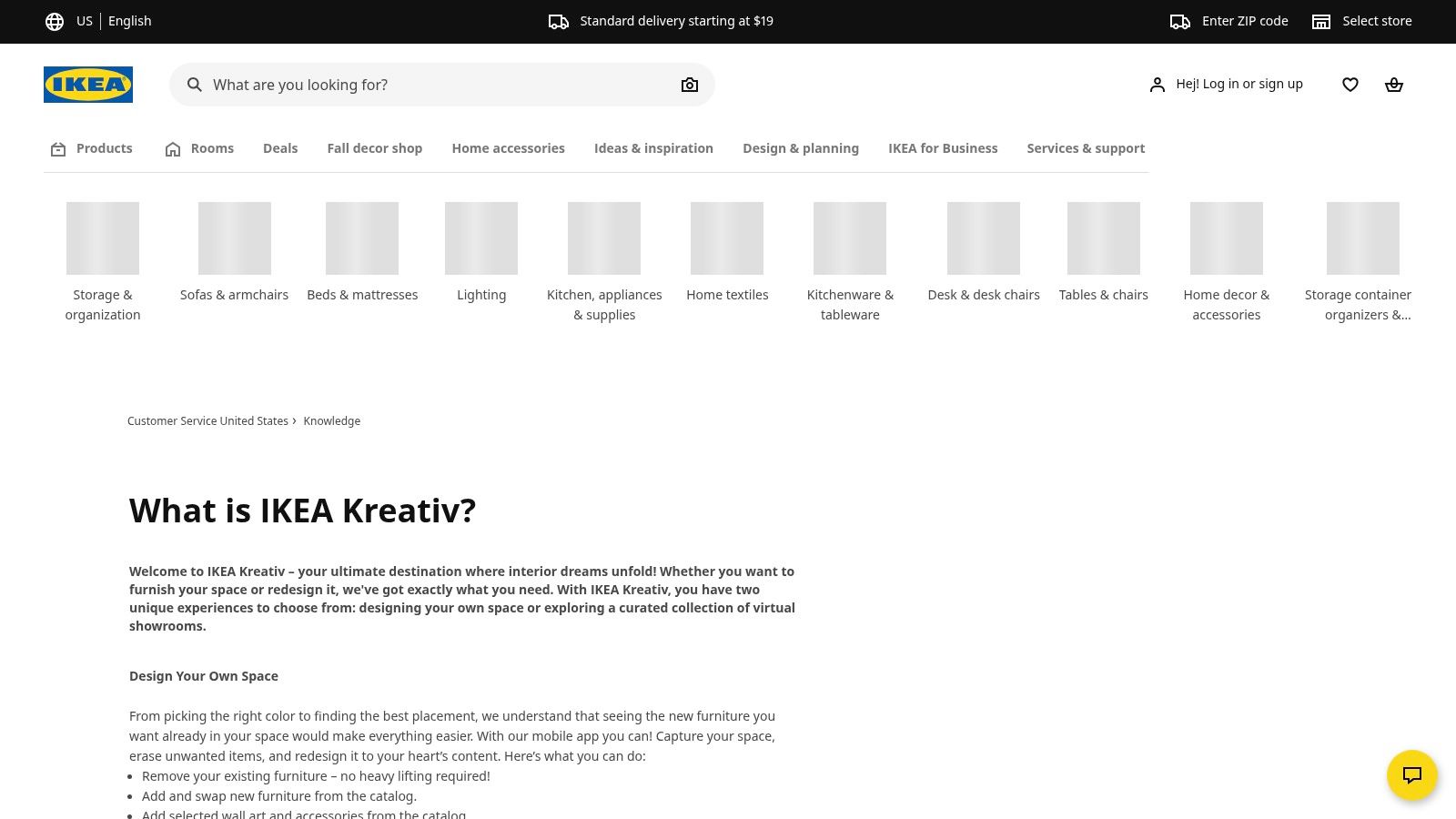Click the Select store icon
Screen dimensions: 1456x819
(x=1321, y=21)
